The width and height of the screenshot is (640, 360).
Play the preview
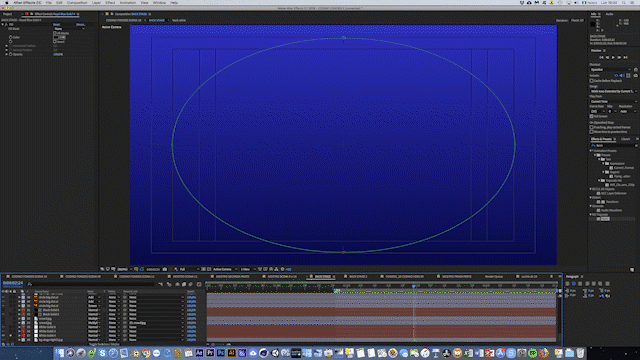(613, 58)
